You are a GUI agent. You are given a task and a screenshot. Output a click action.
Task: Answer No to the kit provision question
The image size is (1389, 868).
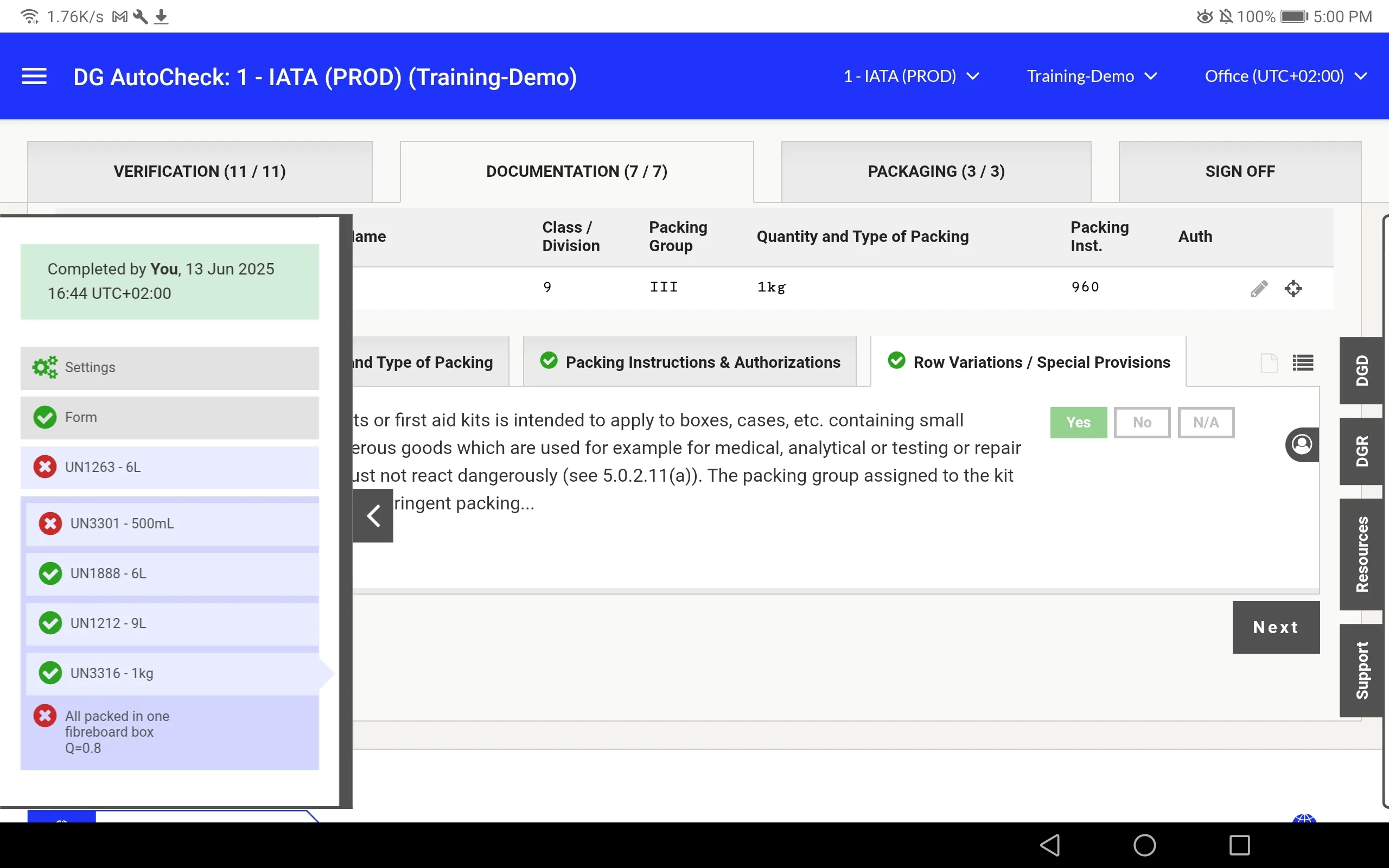click(1142, 423)
